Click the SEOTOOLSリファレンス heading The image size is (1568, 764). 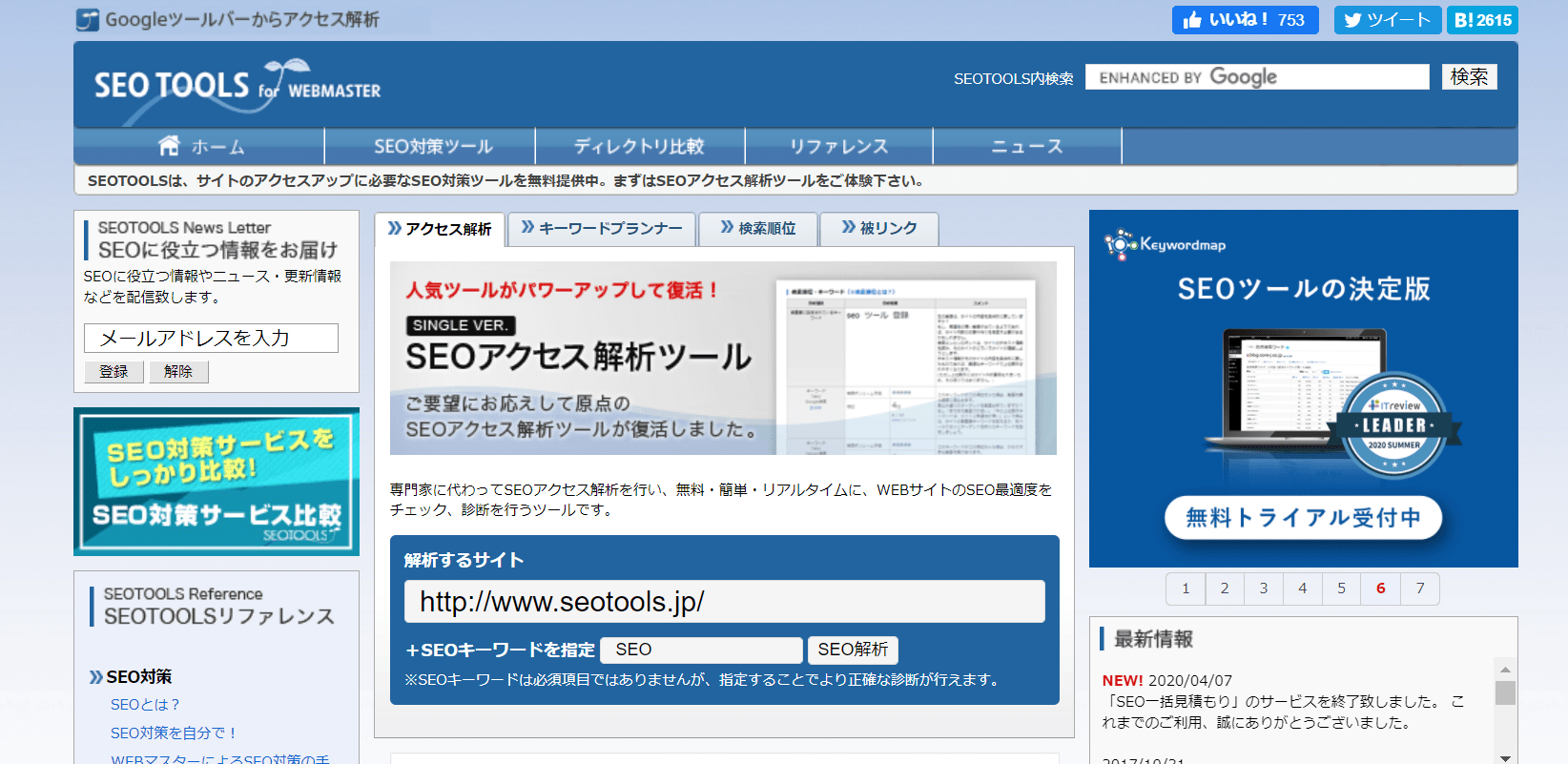coord(219,616)
